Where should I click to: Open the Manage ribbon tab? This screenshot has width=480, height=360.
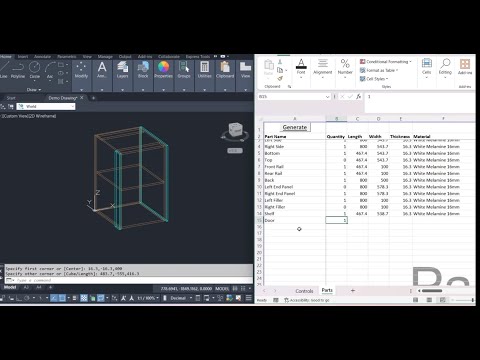point(105,56)
